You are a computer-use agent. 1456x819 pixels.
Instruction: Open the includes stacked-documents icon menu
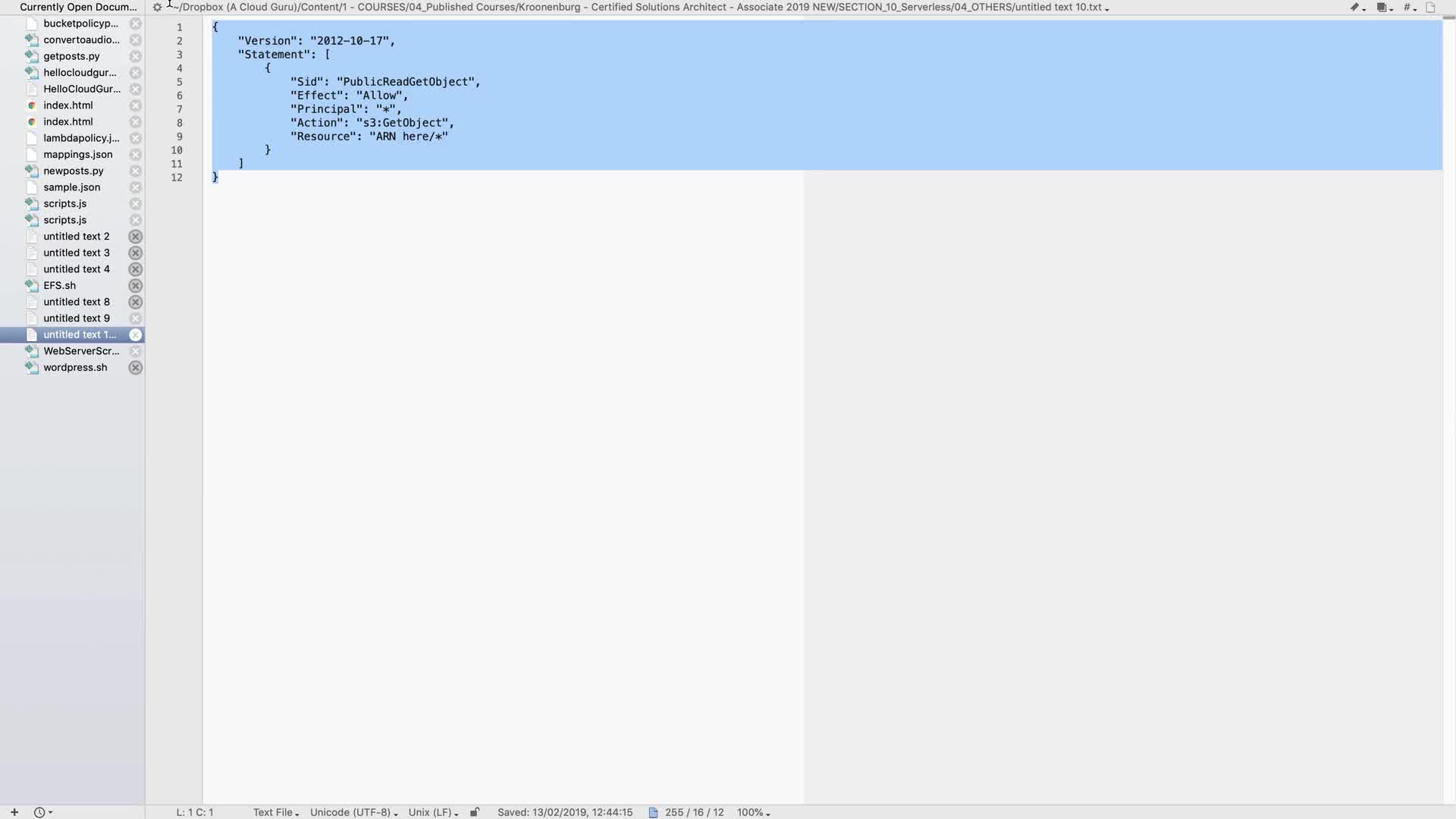[1382, 8]
